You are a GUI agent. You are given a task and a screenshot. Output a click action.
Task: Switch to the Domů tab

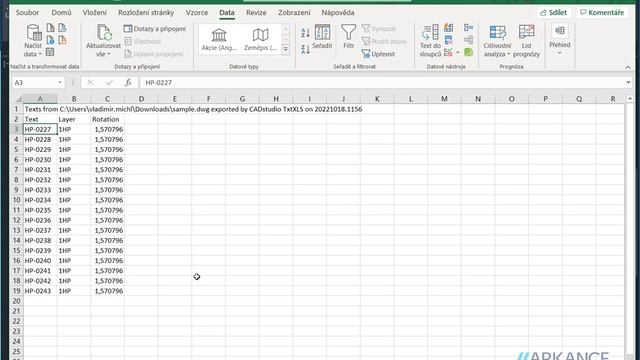pos(62,13)
